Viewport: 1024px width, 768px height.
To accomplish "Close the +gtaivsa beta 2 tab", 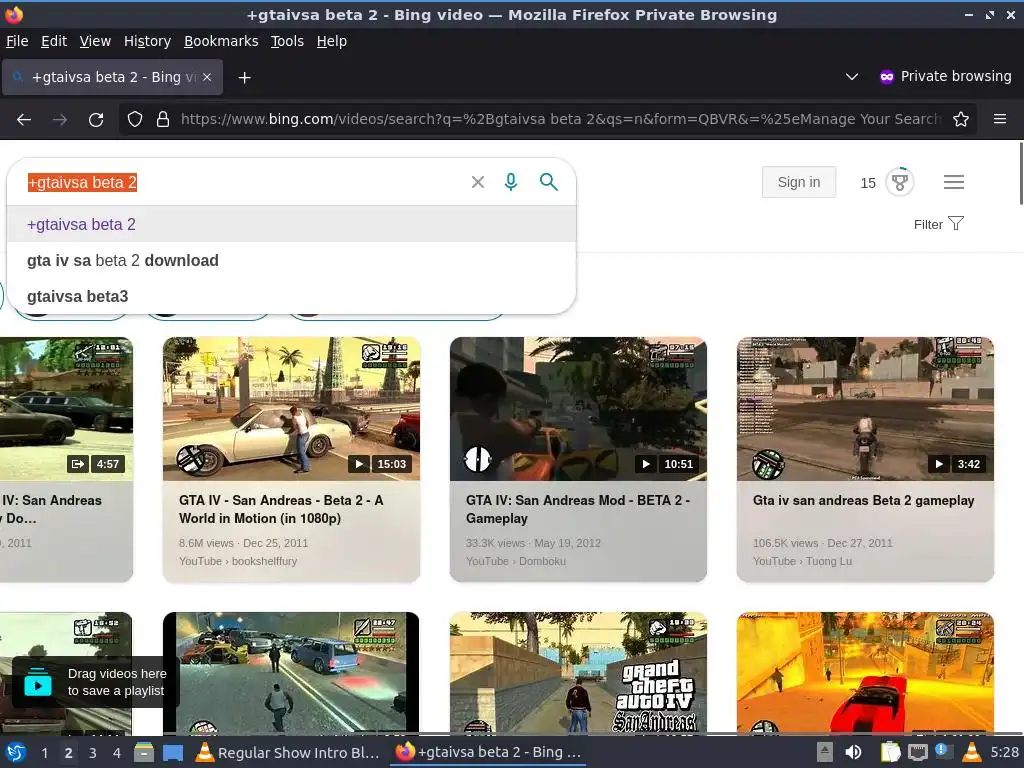I will [x=207, y=77].
